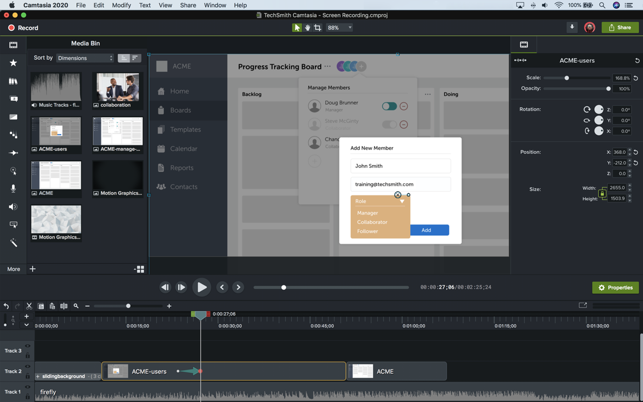The height and width of the screenshot is (402, 643).
Task: Click the Copy icon on timeline toolbar
Action: click(41, 306)
